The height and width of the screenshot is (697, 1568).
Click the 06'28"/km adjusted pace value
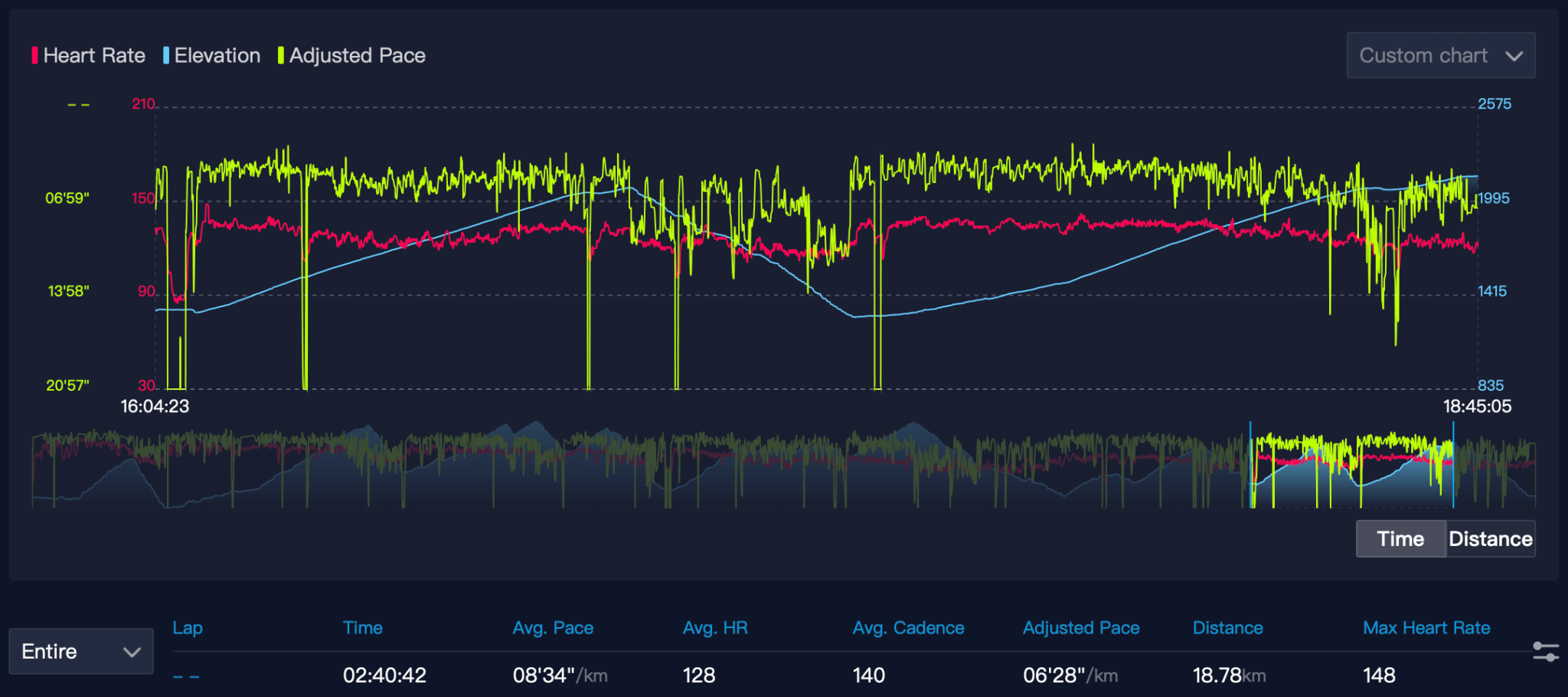(1070, 676)
